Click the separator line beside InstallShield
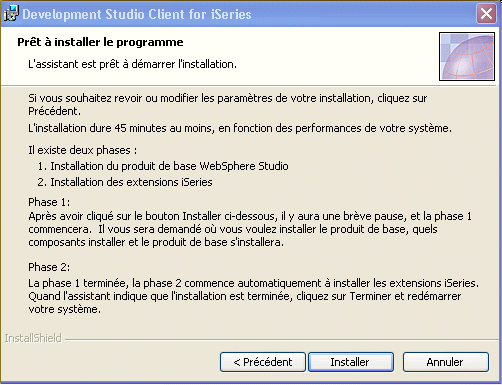502x385 pixels. [282, 340]
